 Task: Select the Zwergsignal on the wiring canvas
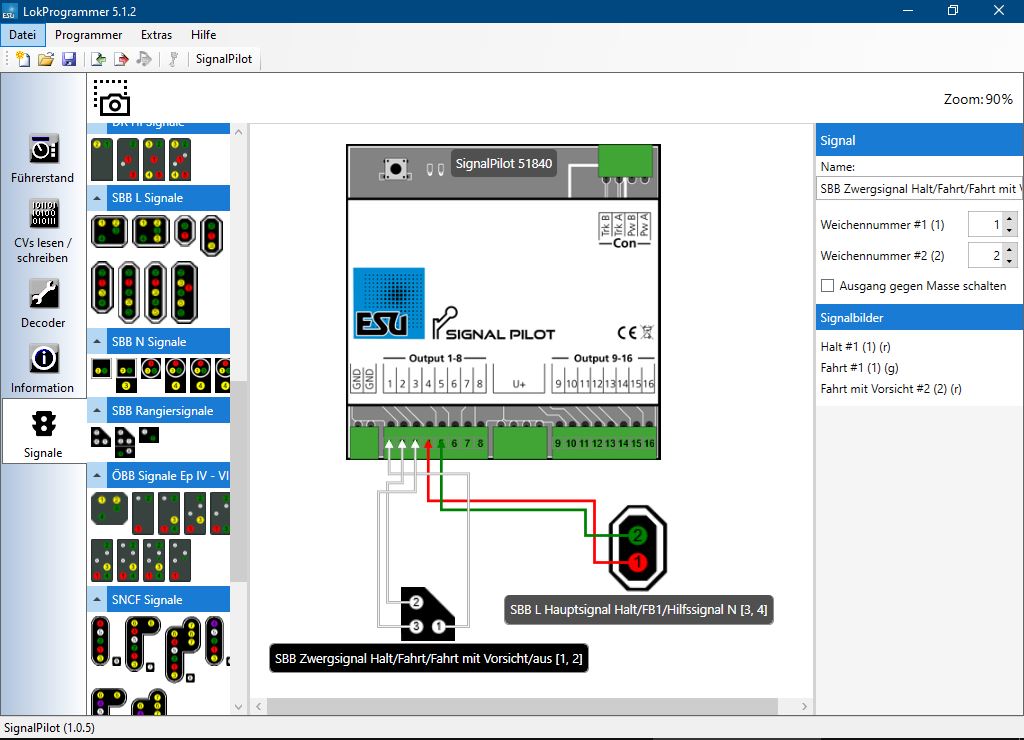click(427, 613)
